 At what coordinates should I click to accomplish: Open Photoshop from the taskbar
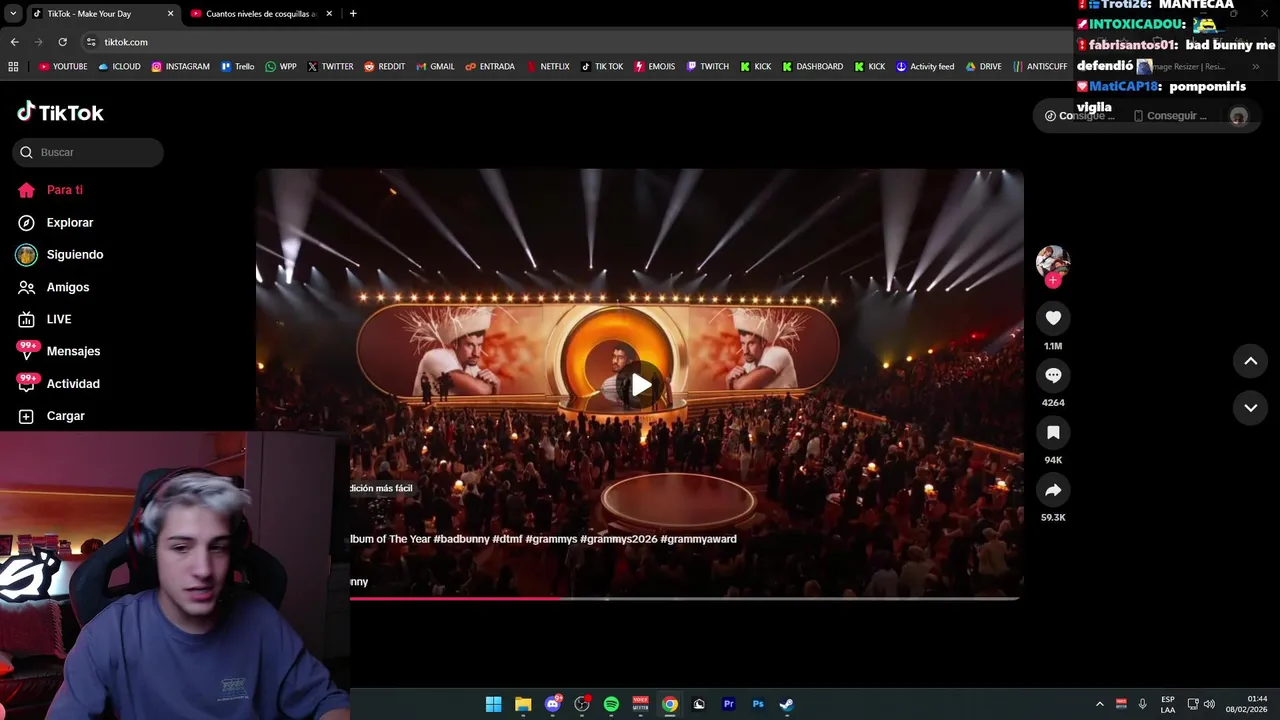click(x=758, y=704)
